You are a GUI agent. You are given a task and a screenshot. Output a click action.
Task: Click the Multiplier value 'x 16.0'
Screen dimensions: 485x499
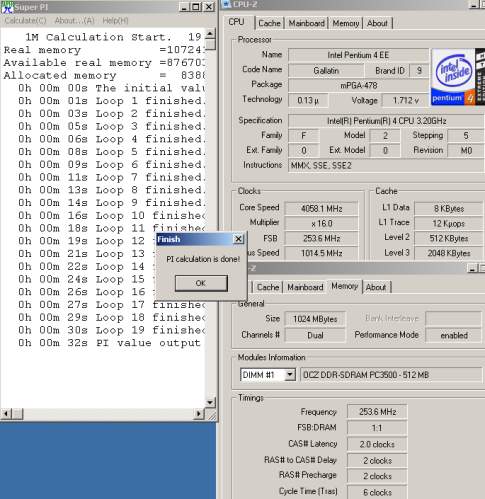click(x=322, y=223)
